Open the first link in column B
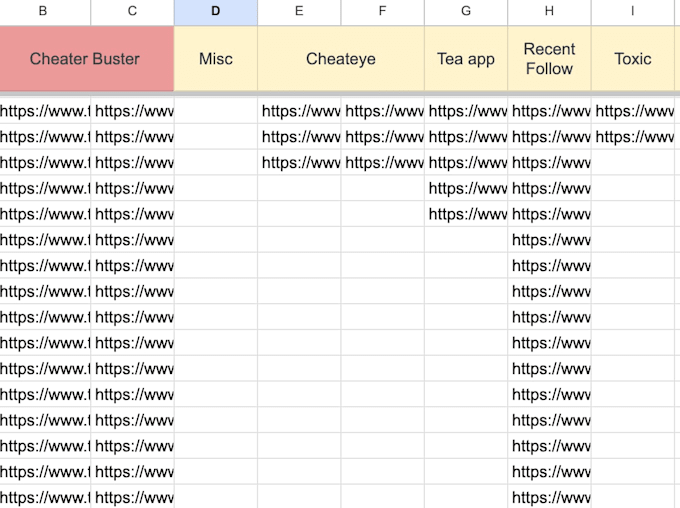This screenshot has width=680, height=508. click(x=45, y=111)
